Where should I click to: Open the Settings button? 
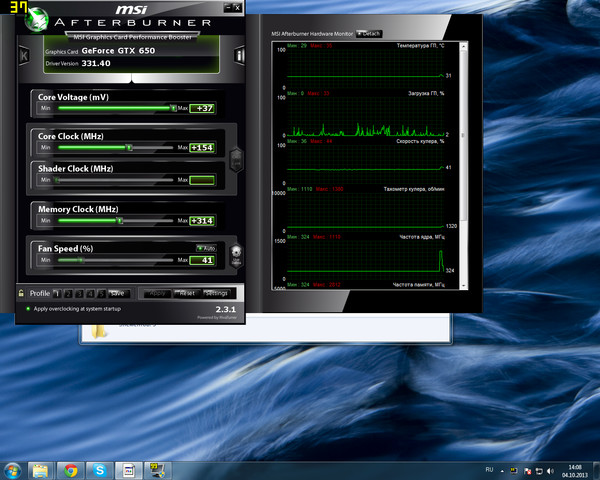pos(217,294)
